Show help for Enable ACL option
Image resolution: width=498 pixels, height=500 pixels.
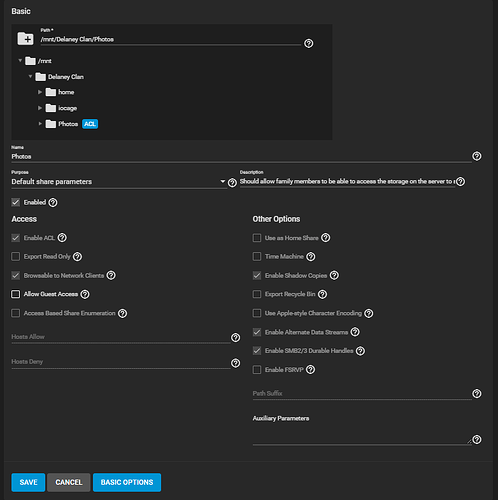pos(62,238)
